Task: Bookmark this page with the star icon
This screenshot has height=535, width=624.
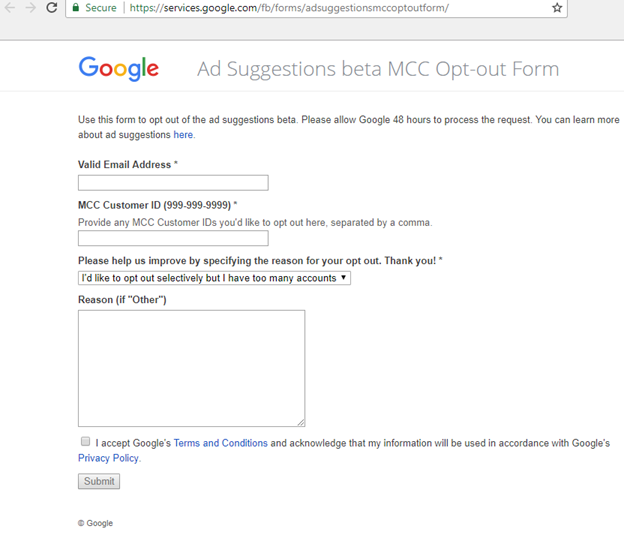Action: point(557,8)
